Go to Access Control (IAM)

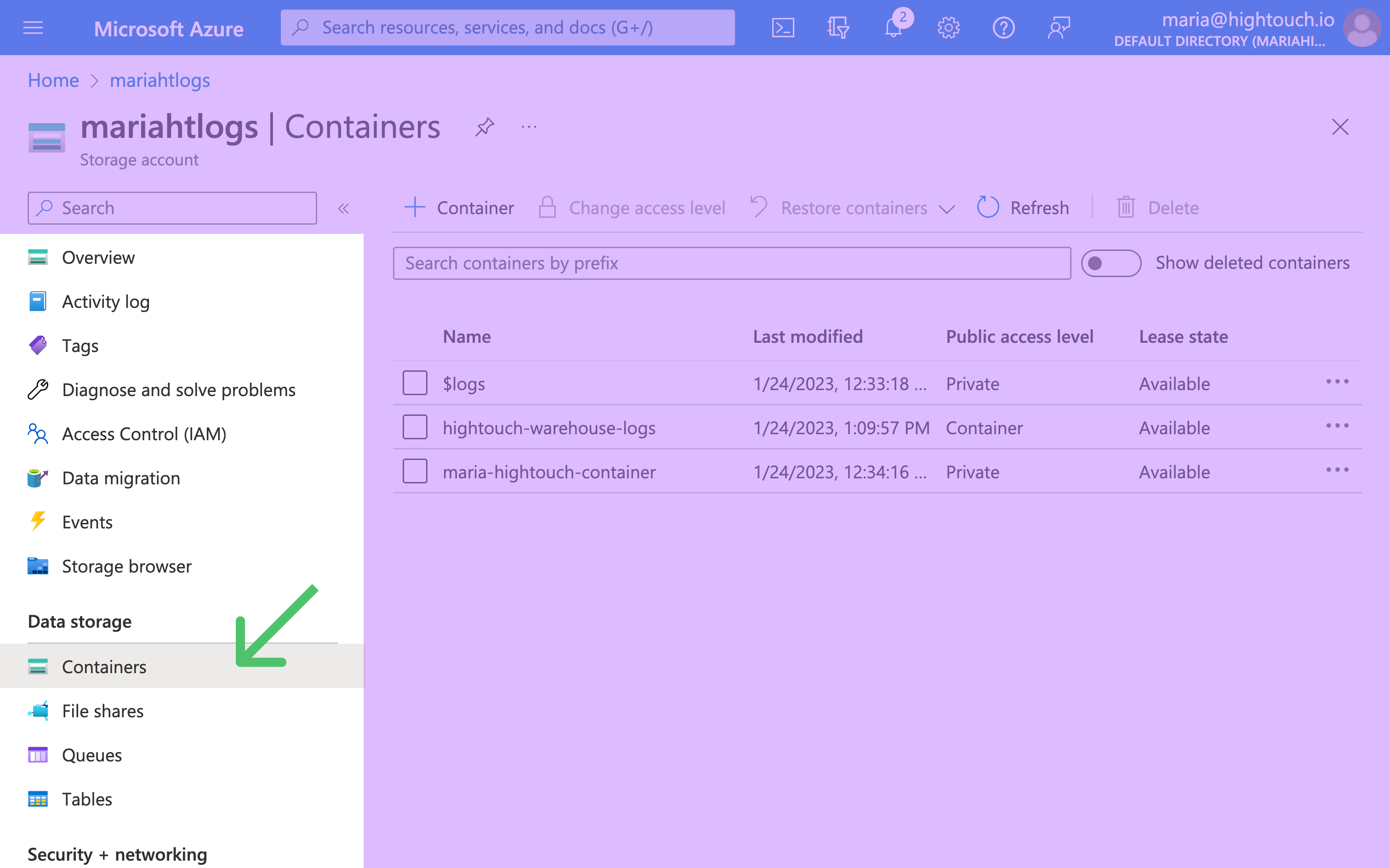pos(143,434)
